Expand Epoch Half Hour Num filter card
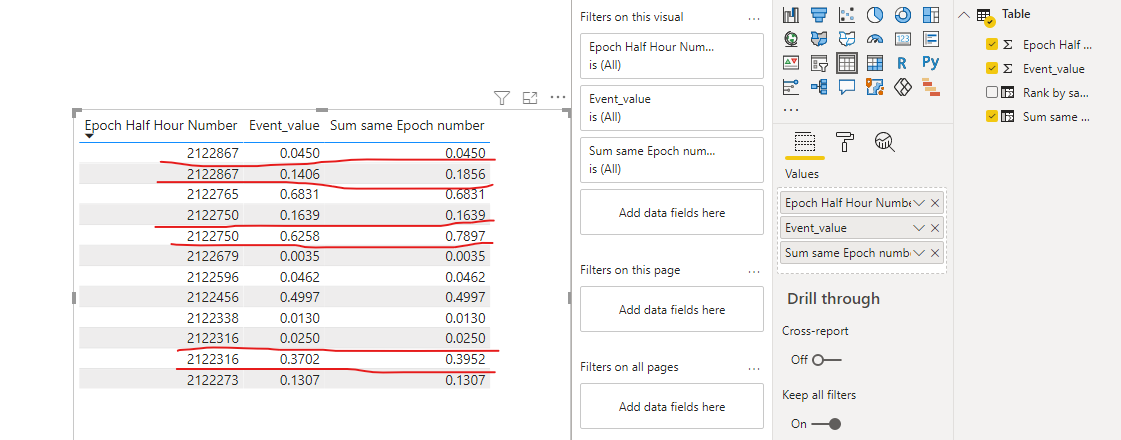 672,56
